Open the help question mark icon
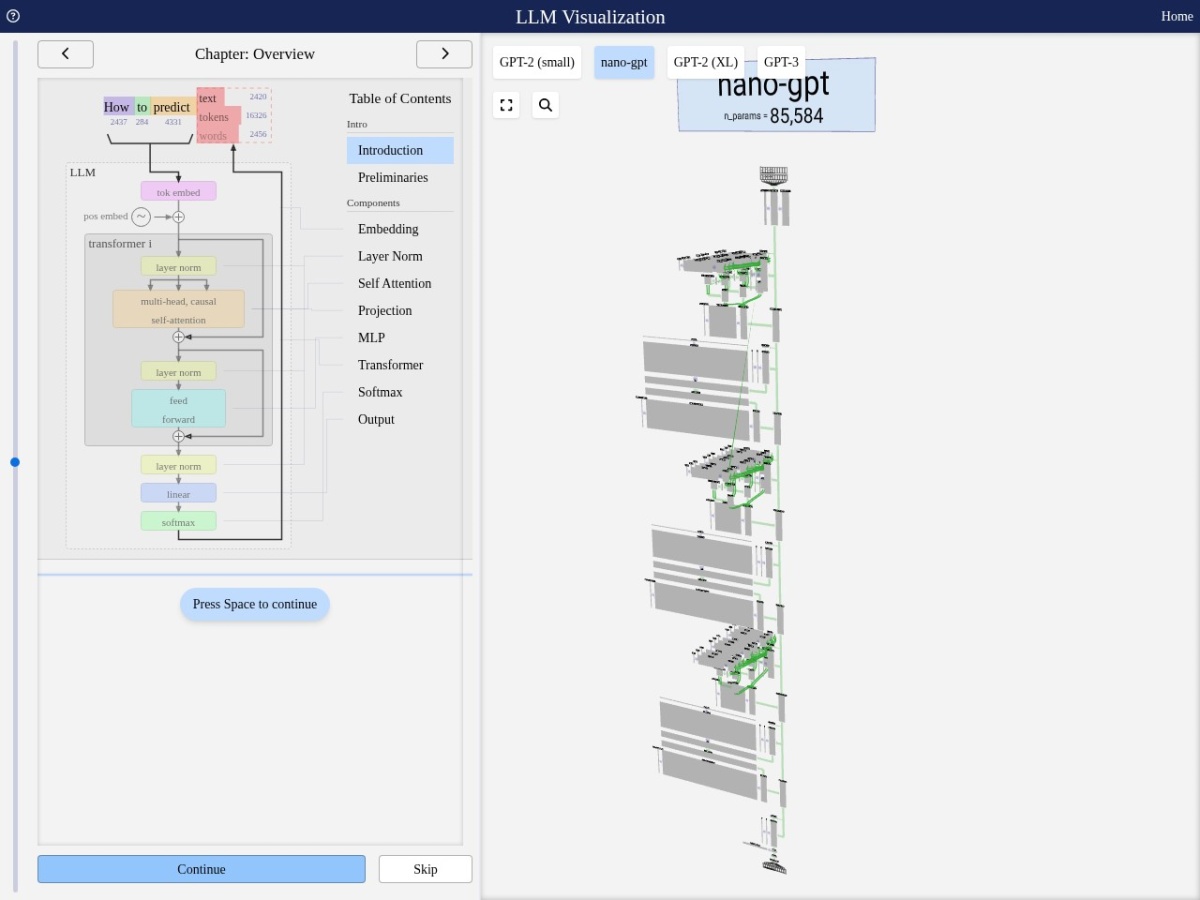This screenshot has width=1200, height=900. pyautogui.click(x=13, y=16)
